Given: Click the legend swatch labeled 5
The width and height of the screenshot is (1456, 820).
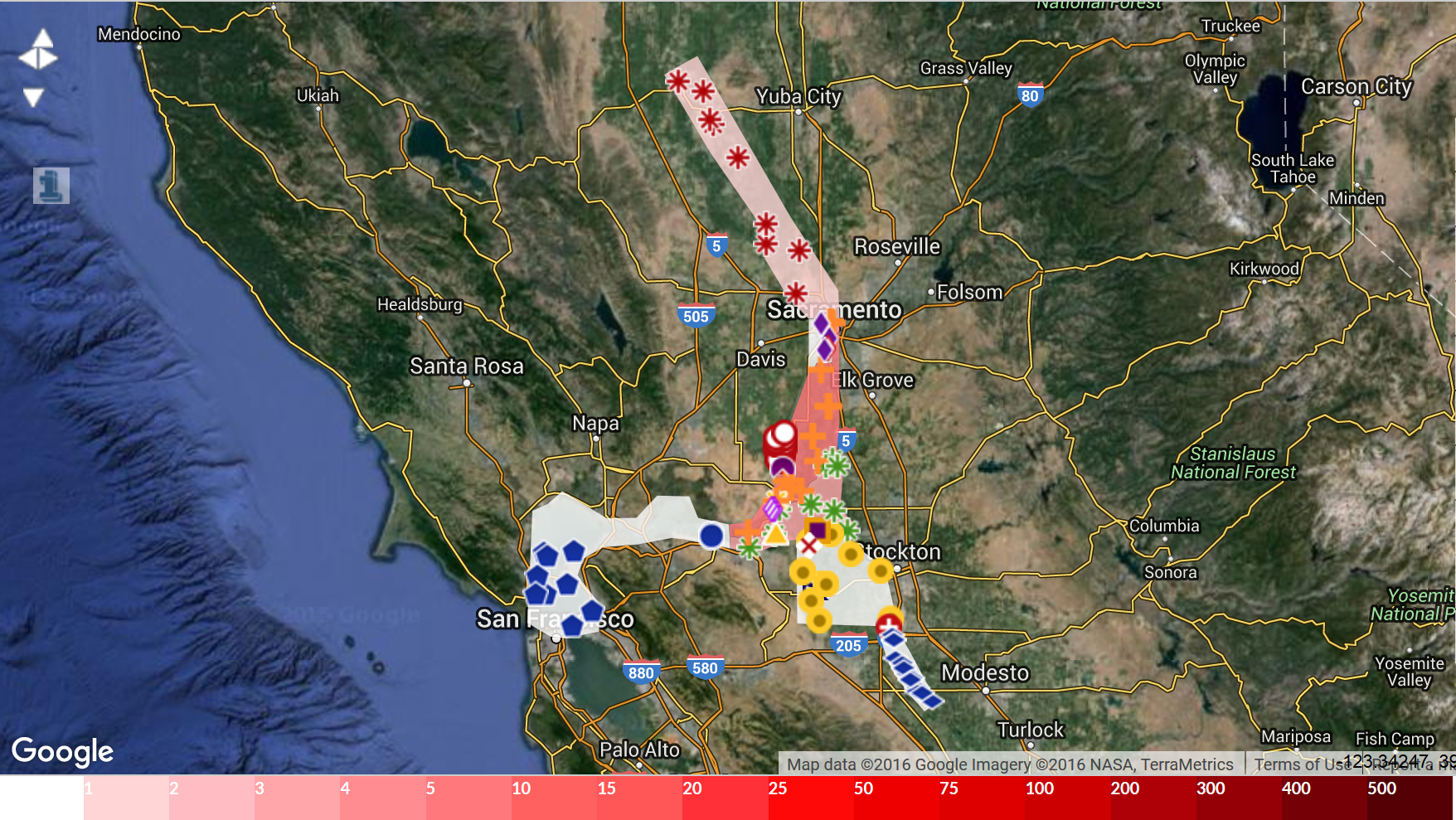Looking at the screenshot, I should click(x=468, y=798).
